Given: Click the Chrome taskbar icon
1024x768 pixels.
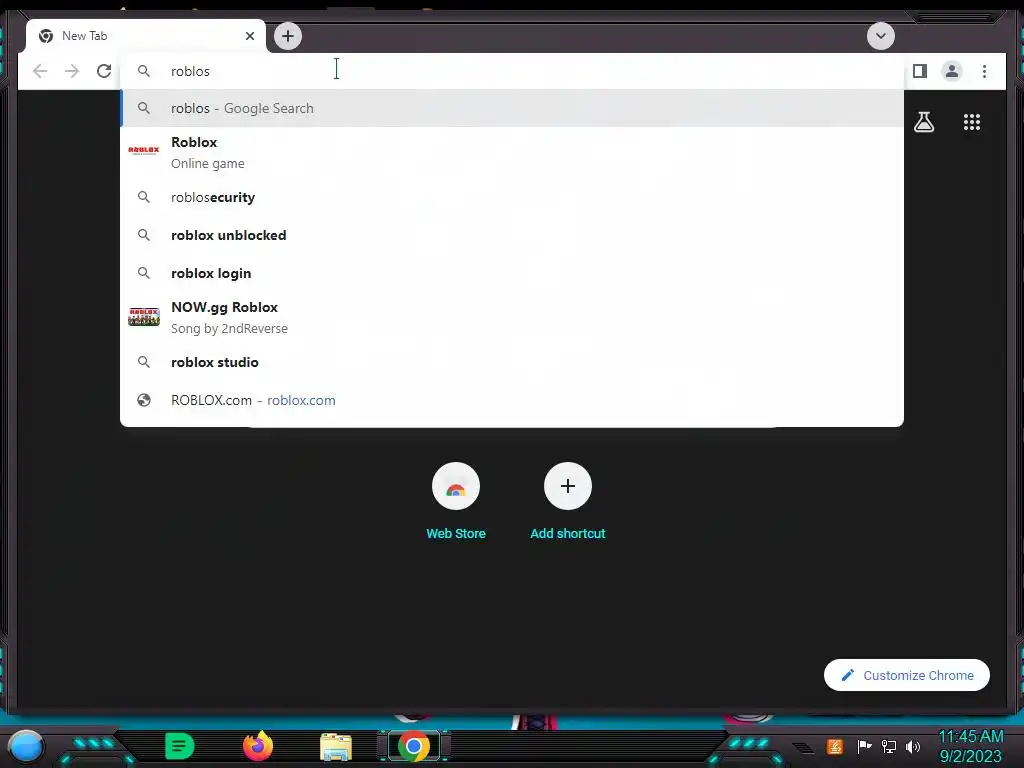Looking at the screenshot, I should coord(413,746).
